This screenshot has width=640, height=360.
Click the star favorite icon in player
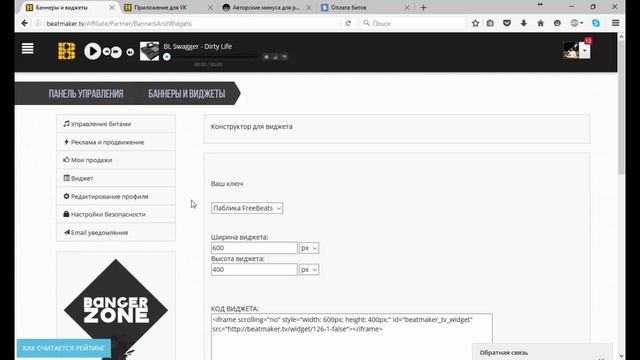[x=266, y=57]
